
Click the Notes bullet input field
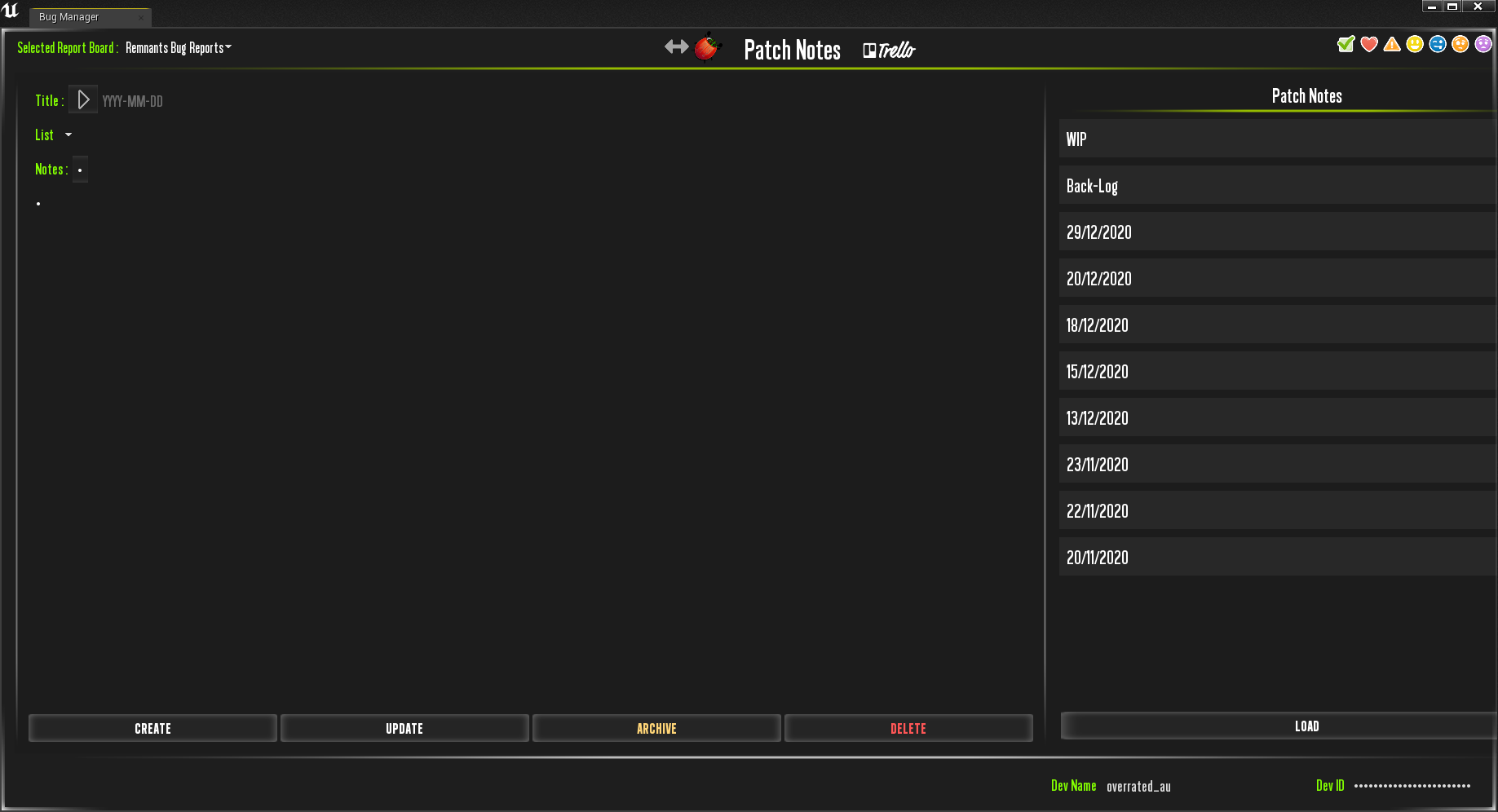(x=80, y=170)
